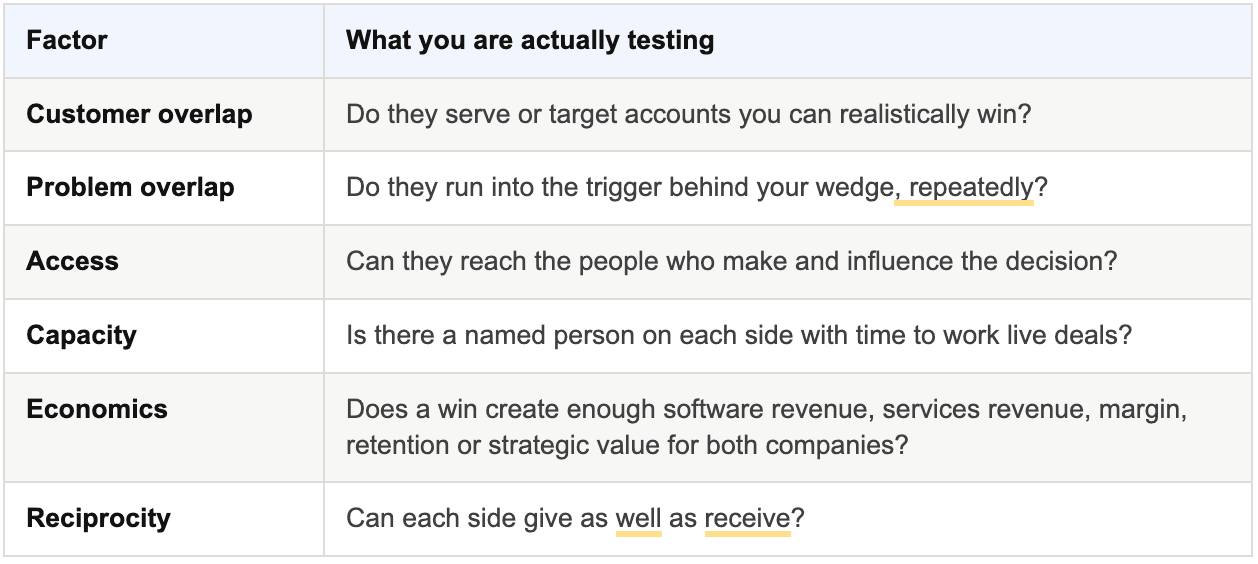Click the 'Capacity' row label
The image size is (1258, 564).
[x=81, y=335]
